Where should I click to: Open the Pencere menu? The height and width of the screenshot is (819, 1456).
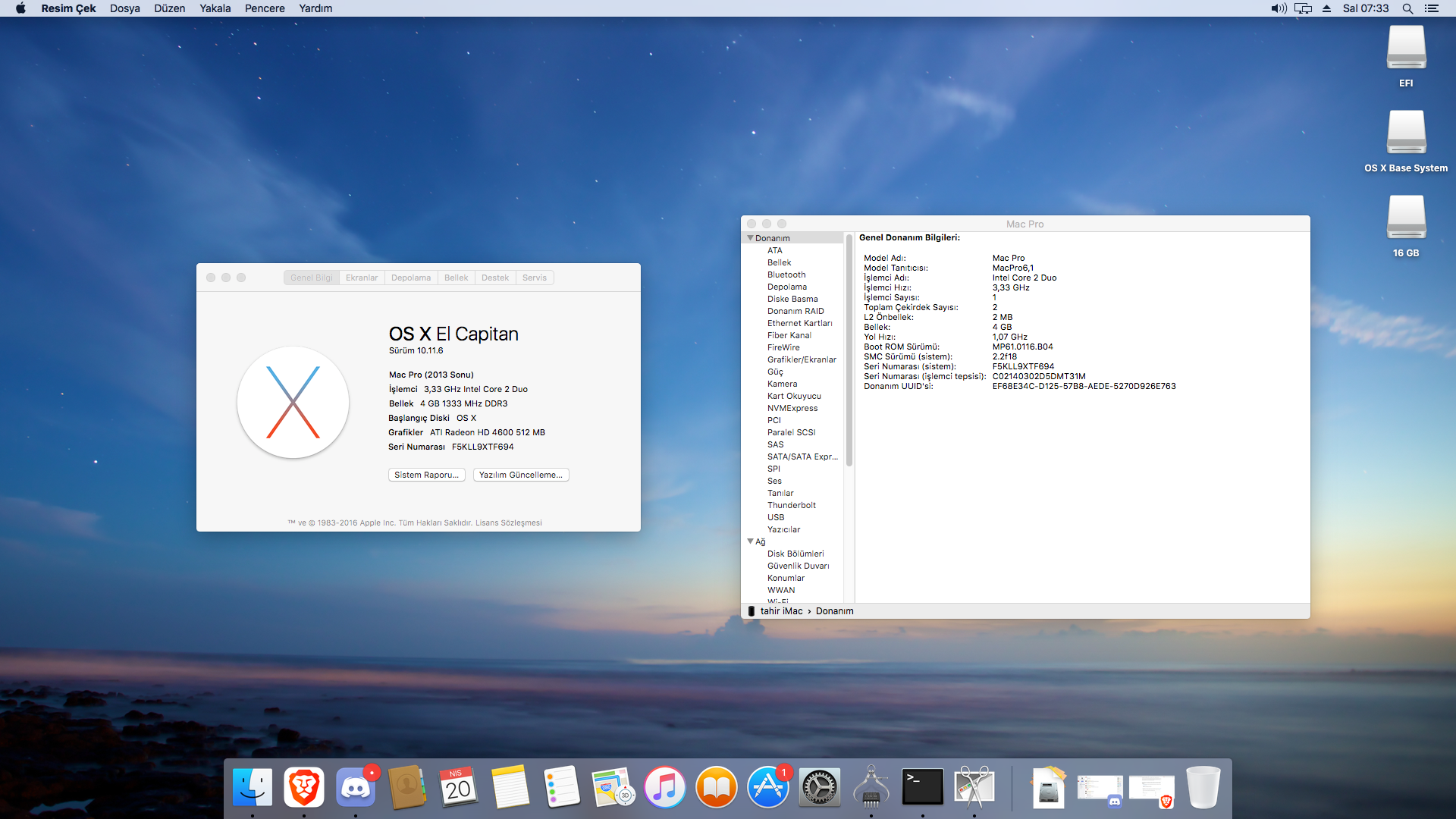[x=265, y=8]
